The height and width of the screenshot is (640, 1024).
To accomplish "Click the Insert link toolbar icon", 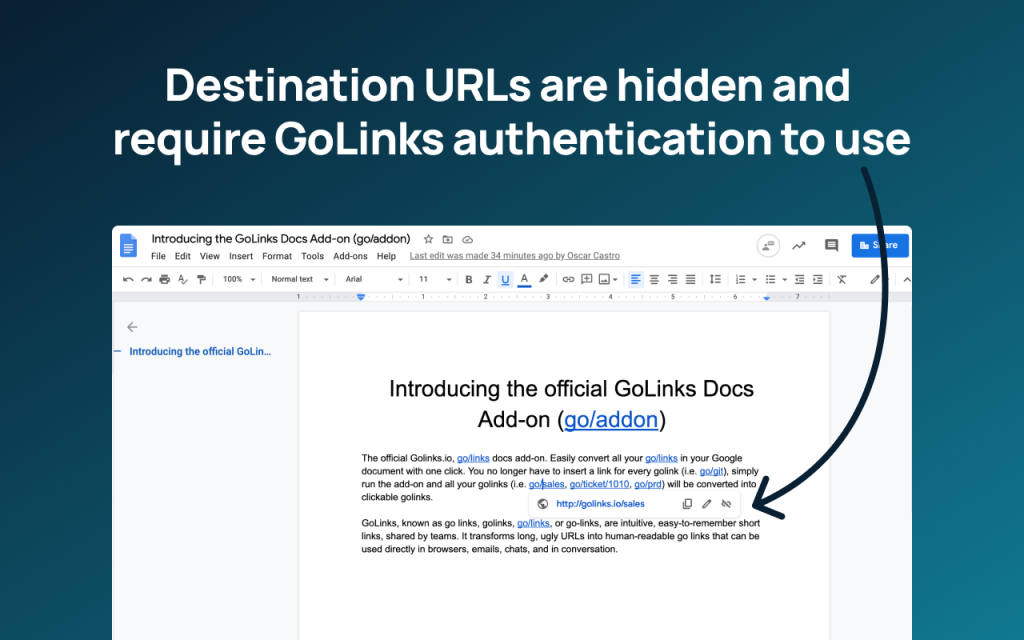I will click(568, 280).
